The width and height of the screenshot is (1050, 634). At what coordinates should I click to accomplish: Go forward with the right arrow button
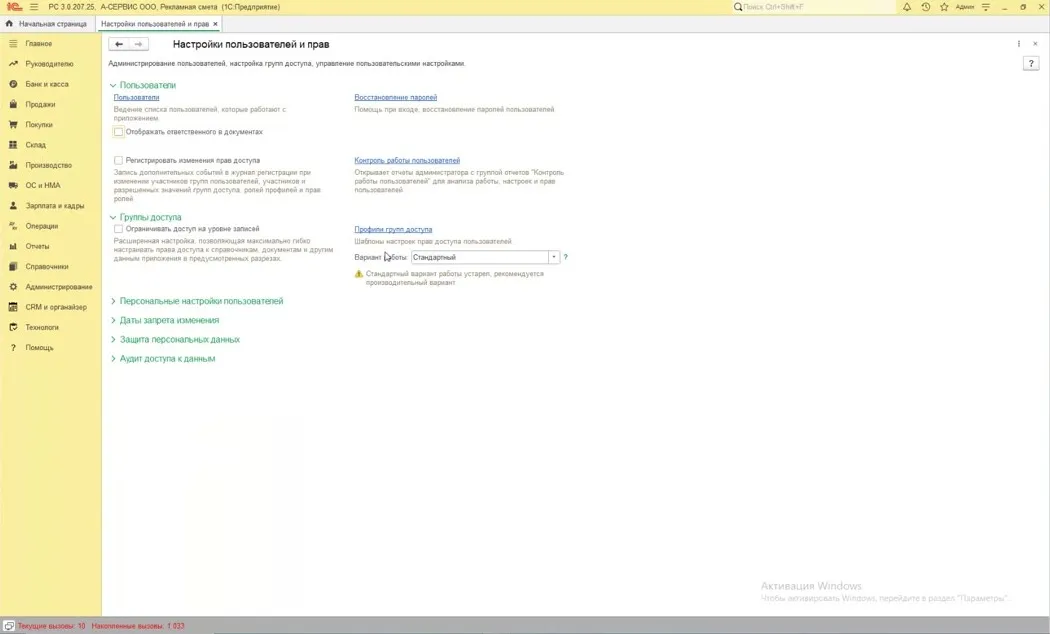(139, 44)
